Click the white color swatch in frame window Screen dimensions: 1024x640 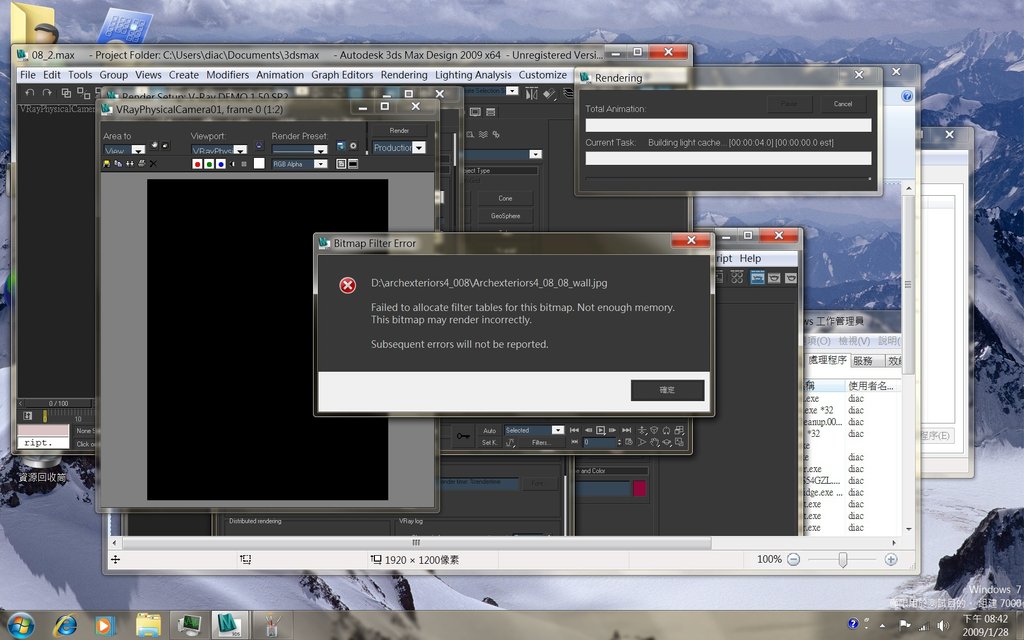click(x=259, y=163)
